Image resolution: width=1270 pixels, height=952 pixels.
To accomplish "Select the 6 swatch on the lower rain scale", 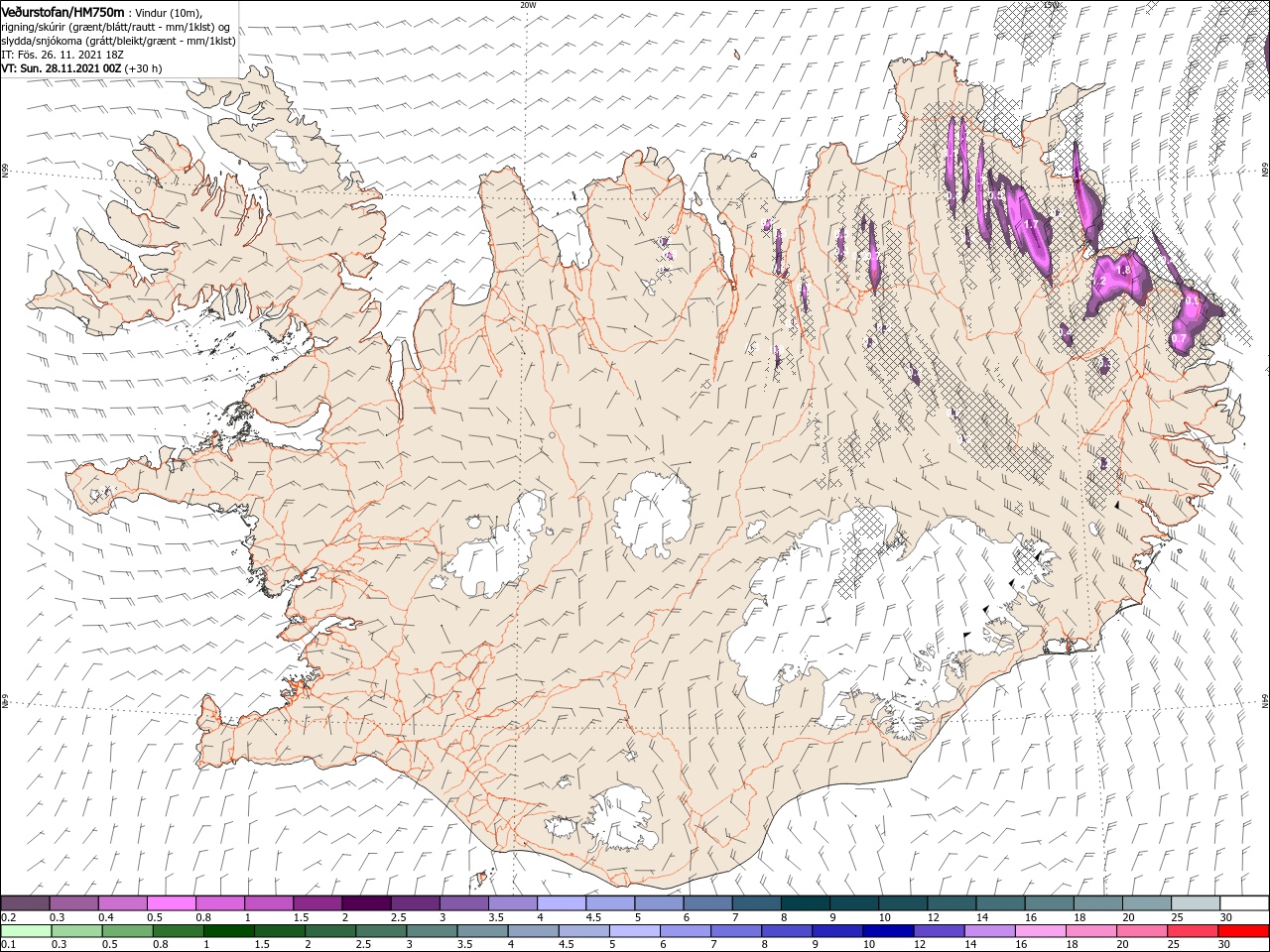I will (686, 931).
